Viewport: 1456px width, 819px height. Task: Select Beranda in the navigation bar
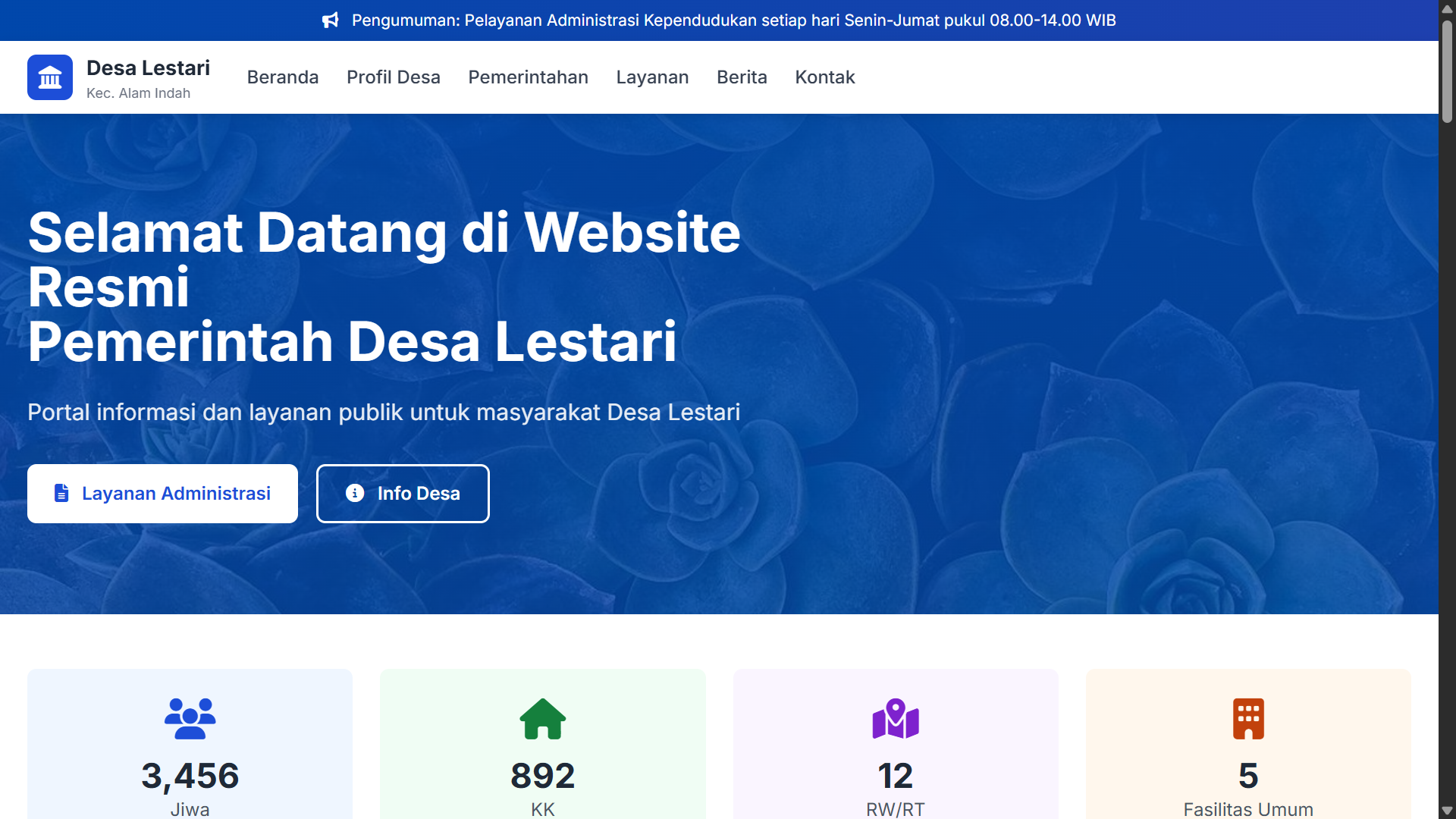point(283,77)
